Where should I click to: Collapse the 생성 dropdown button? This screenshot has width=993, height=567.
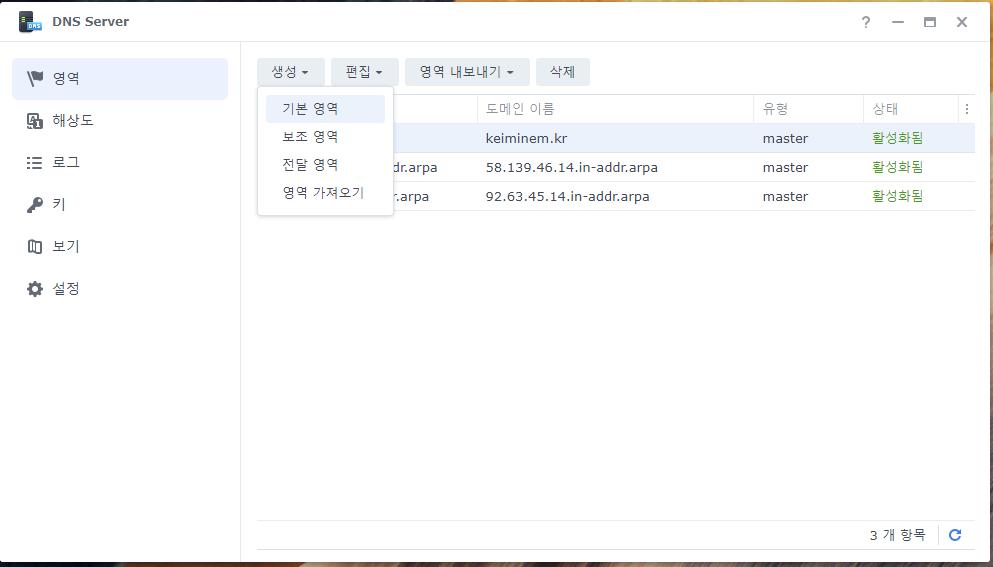coord(290,72)
